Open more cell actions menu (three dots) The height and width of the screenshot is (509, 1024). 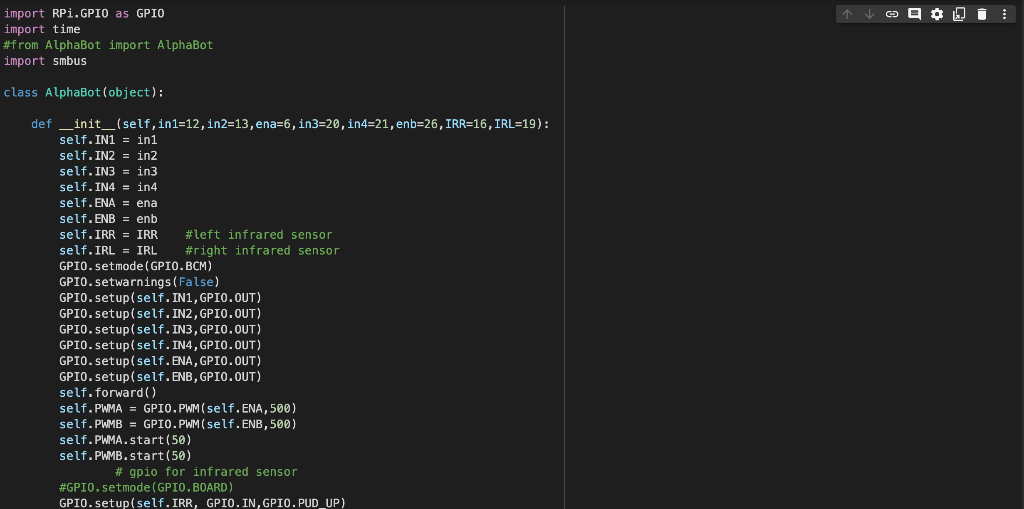[x=1004, y=14]
